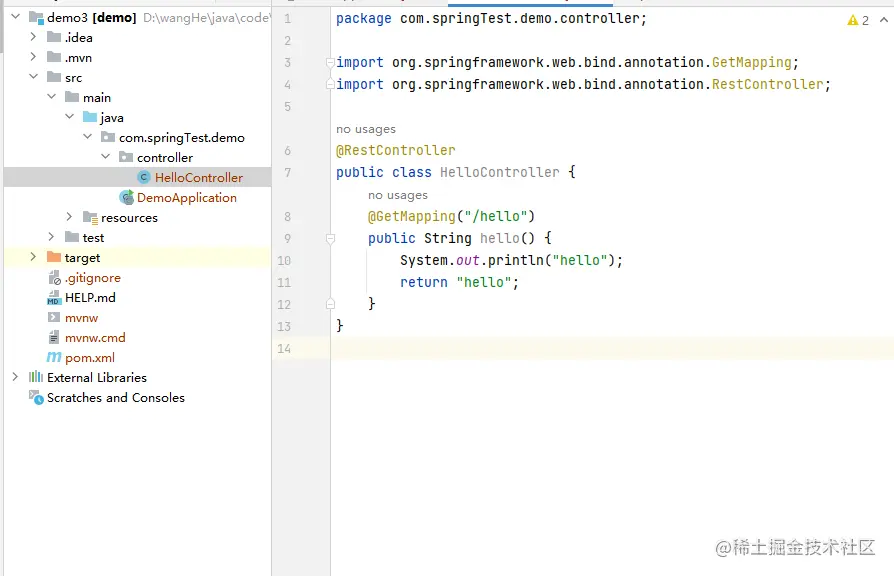
Task: Expand the resources folder
Action: 69,217
